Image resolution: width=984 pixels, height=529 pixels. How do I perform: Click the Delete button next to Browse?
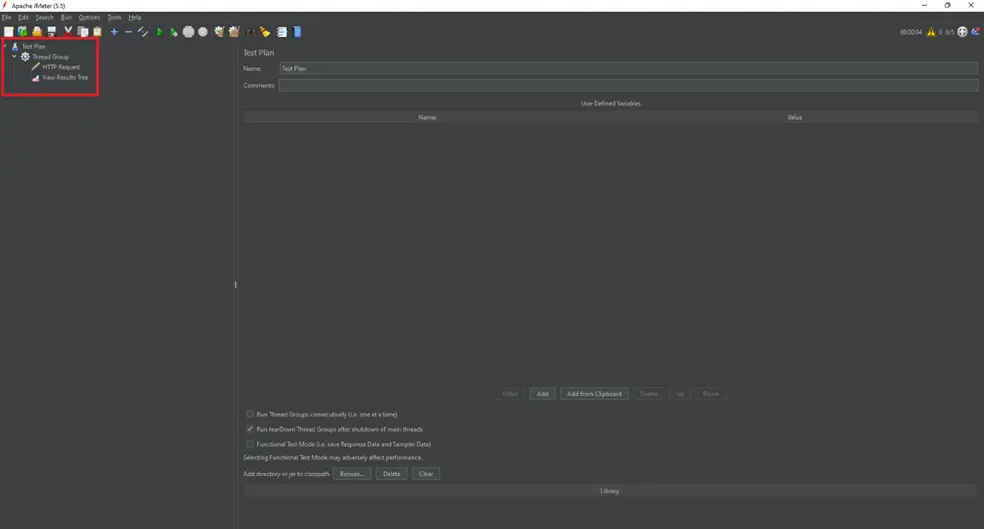pos(392,474)
